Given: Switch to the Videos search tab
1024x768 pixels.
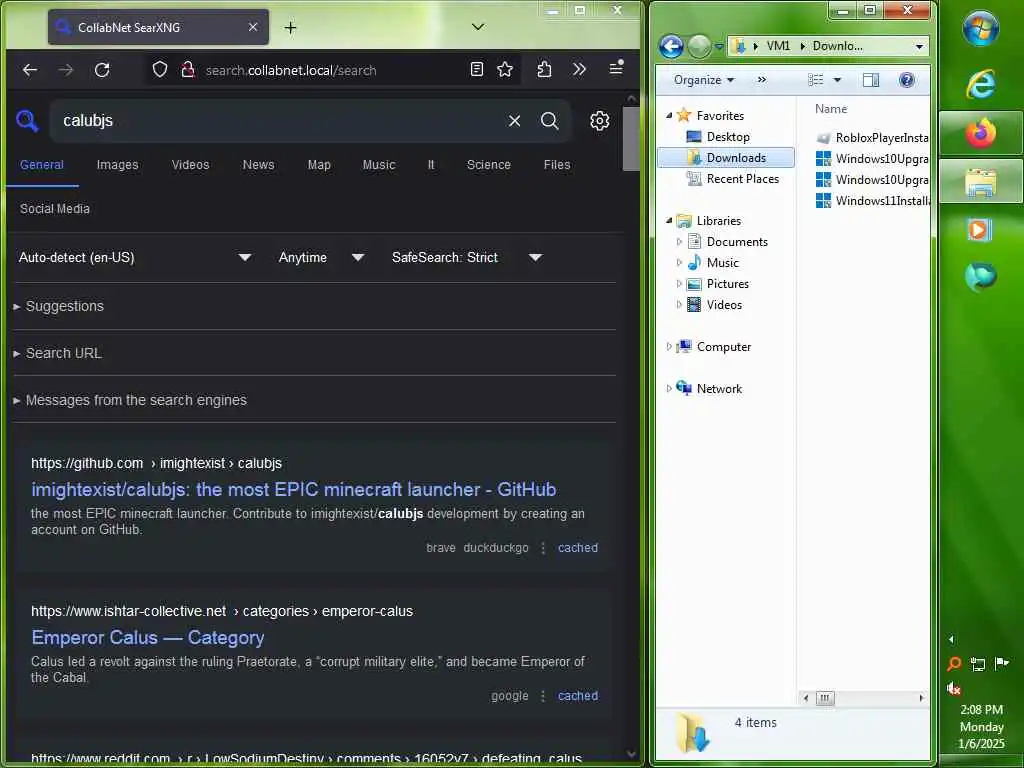Looking at the screenshot, I should (x=191, y=165).
